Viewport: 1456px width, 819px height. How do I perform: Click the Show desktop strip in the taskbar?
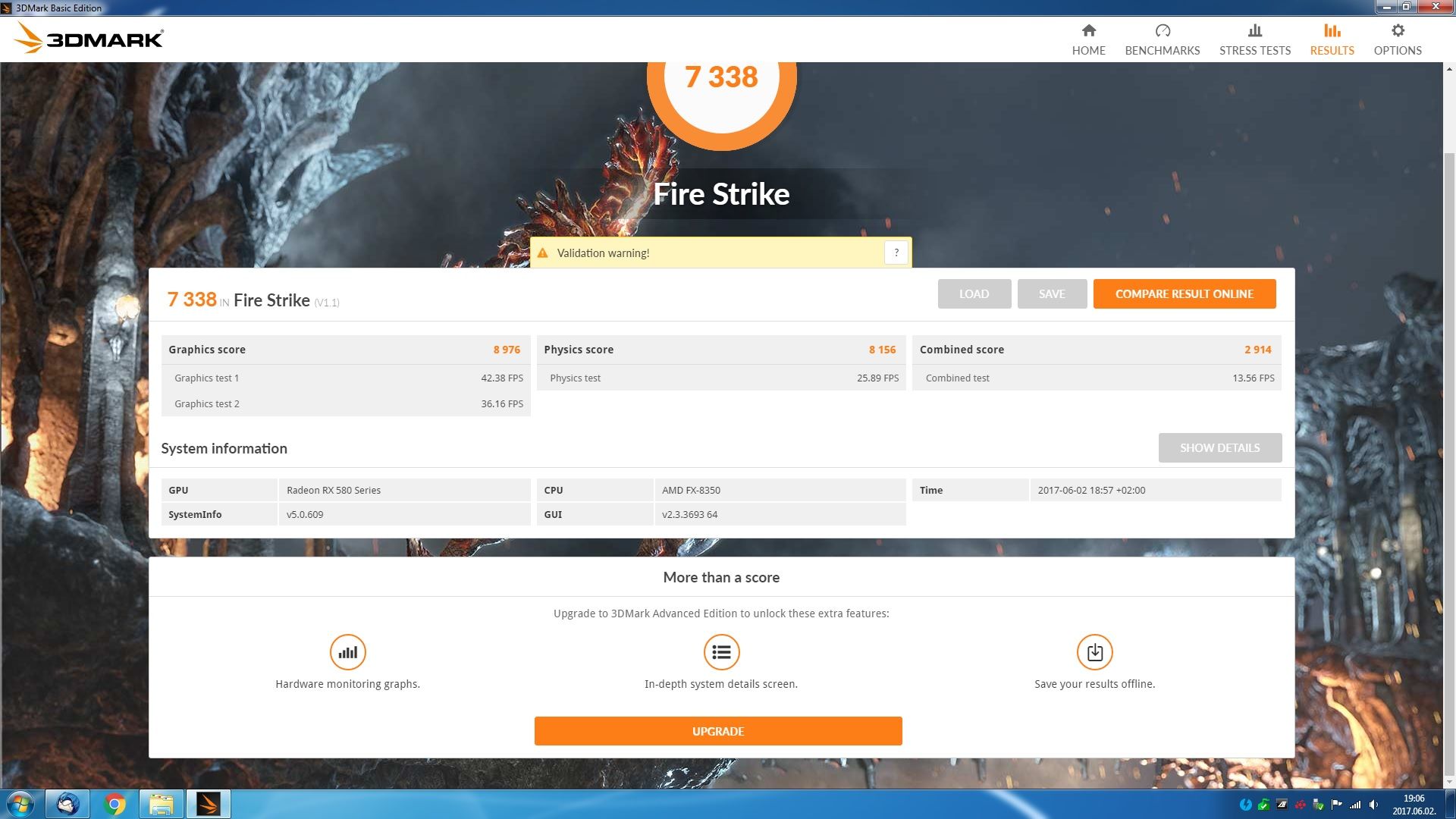point(1450,805)
